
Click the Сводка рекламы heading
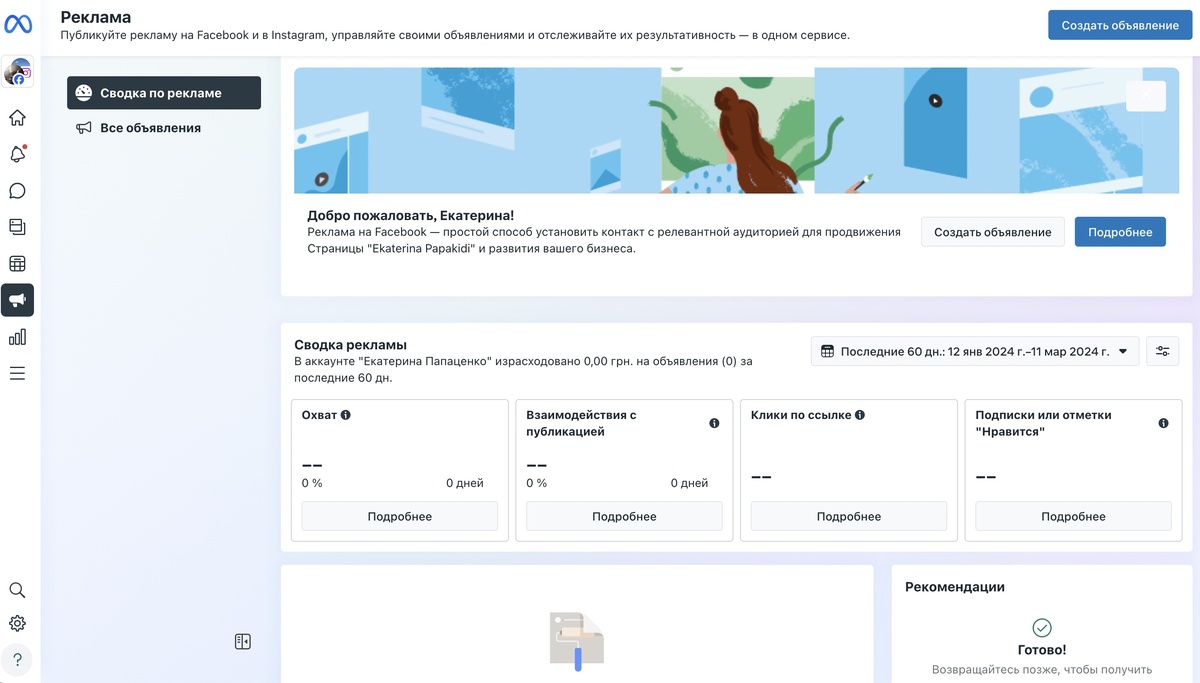350,345
